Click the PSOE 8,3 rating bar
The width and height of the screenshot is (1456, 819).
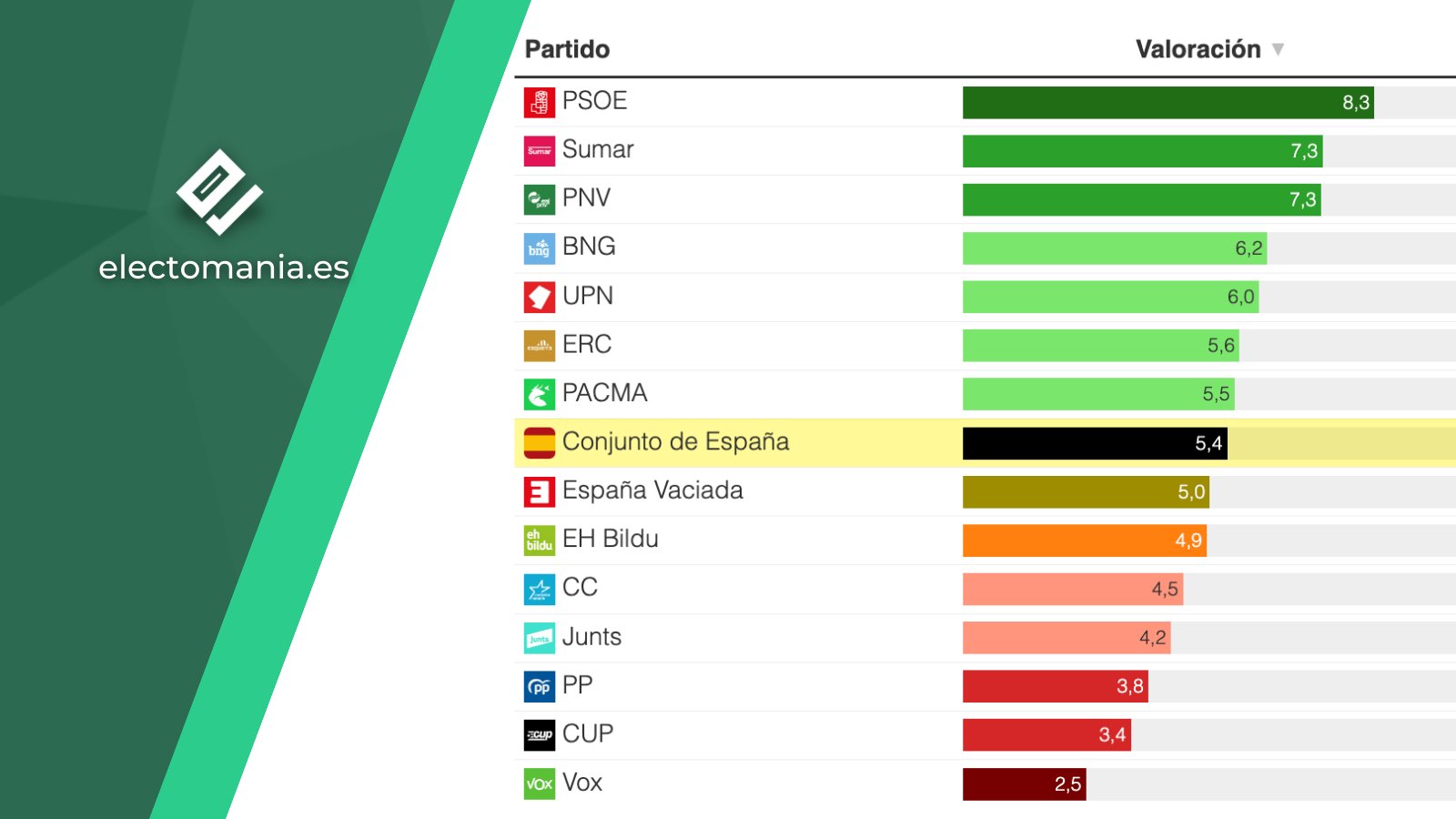point(1168,102)
